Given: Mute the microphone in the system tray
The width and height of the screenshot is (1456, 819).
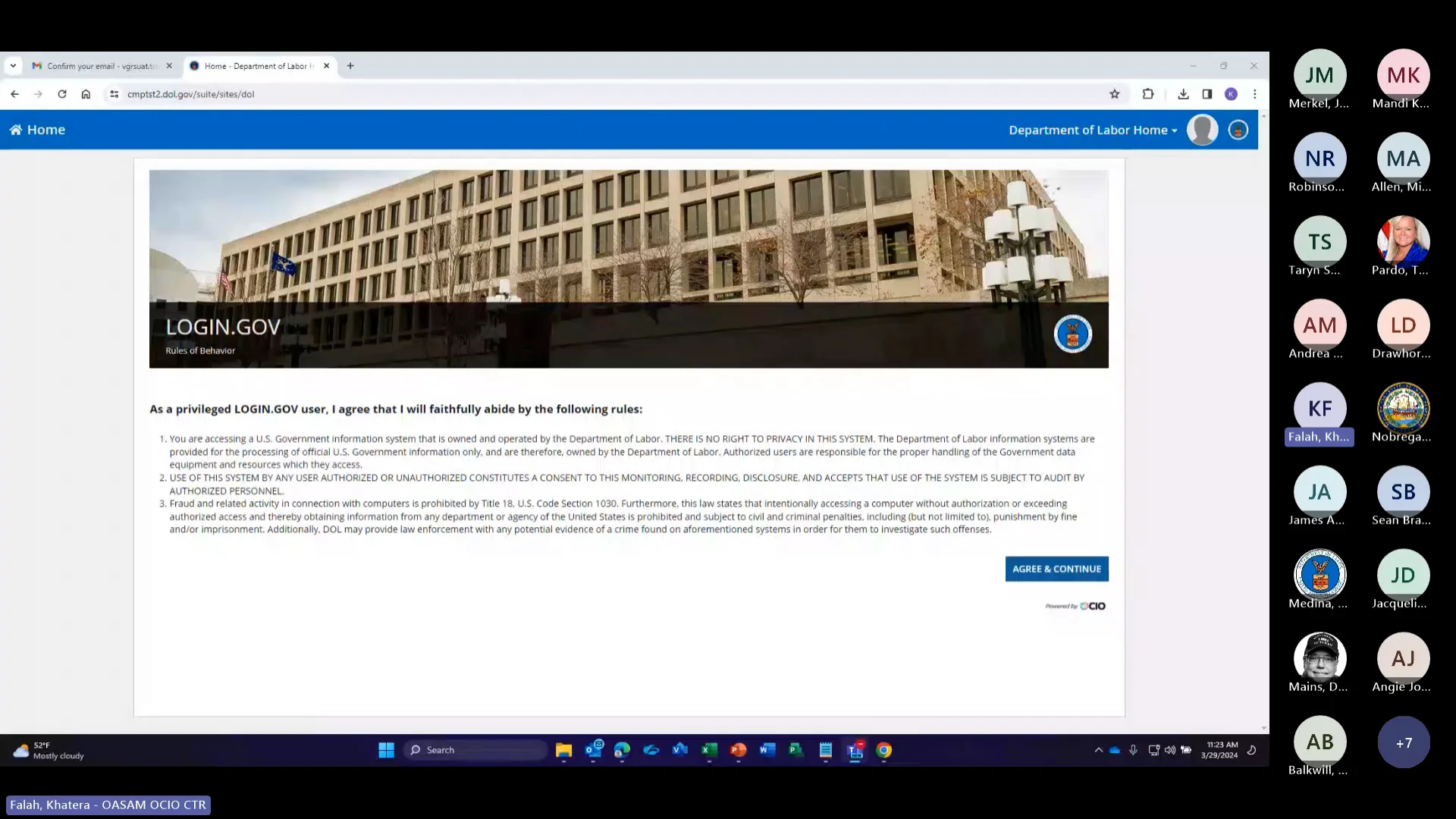Looking at the screenshot, I should pos(1133,750).
